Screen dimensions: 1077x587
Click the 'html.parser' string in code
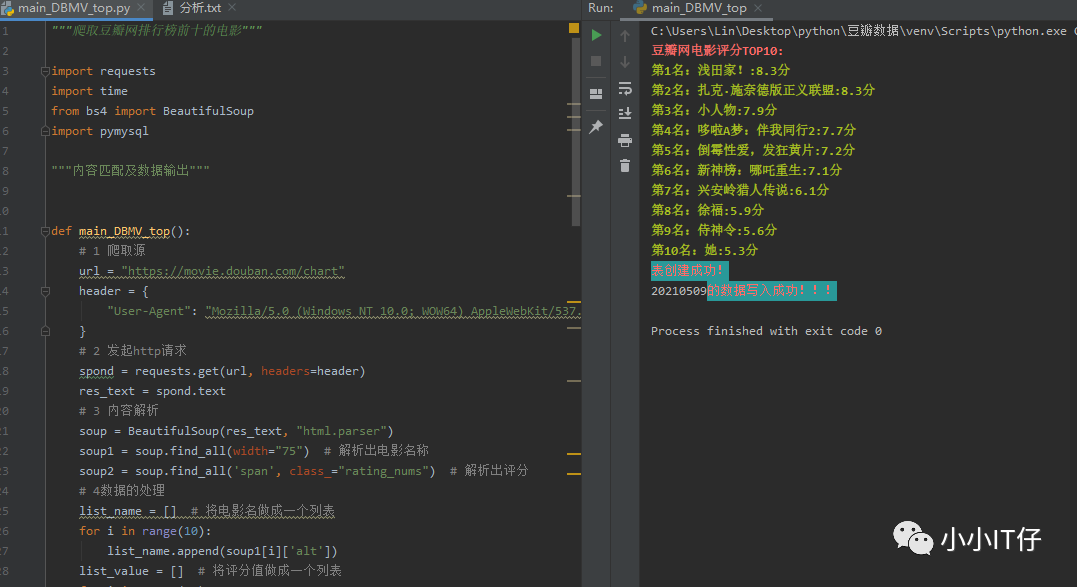tap(341, 431)
